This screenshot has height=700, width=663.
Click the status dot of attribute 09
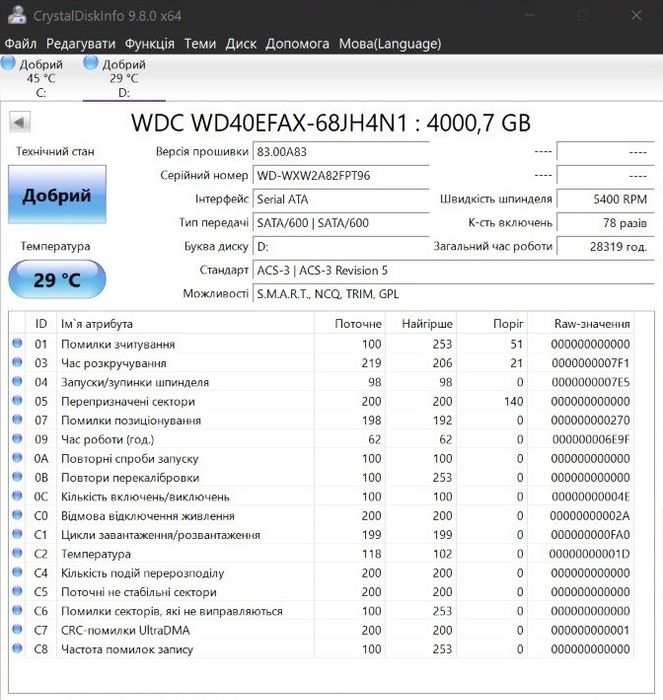click(x=17, y=438)
